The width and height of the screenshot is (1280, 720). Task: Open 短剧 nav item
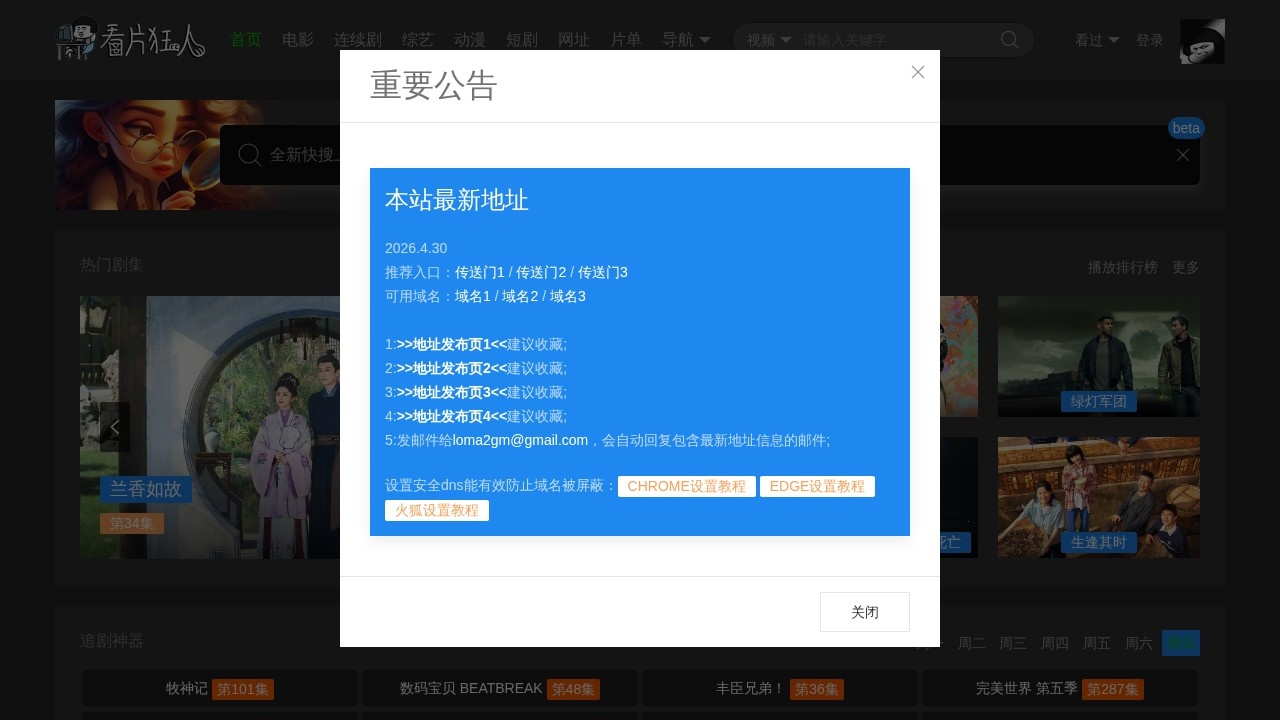tap(522, 40)
